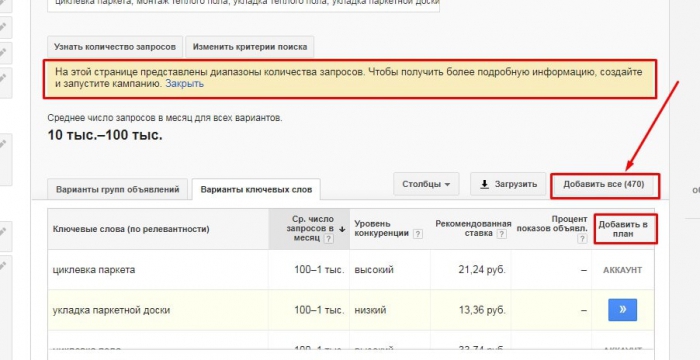This screenshot has width=700, height=360.
Task: Add 'укладка паркетной доски' to plan with the blue arrow button
Action: 622,310
